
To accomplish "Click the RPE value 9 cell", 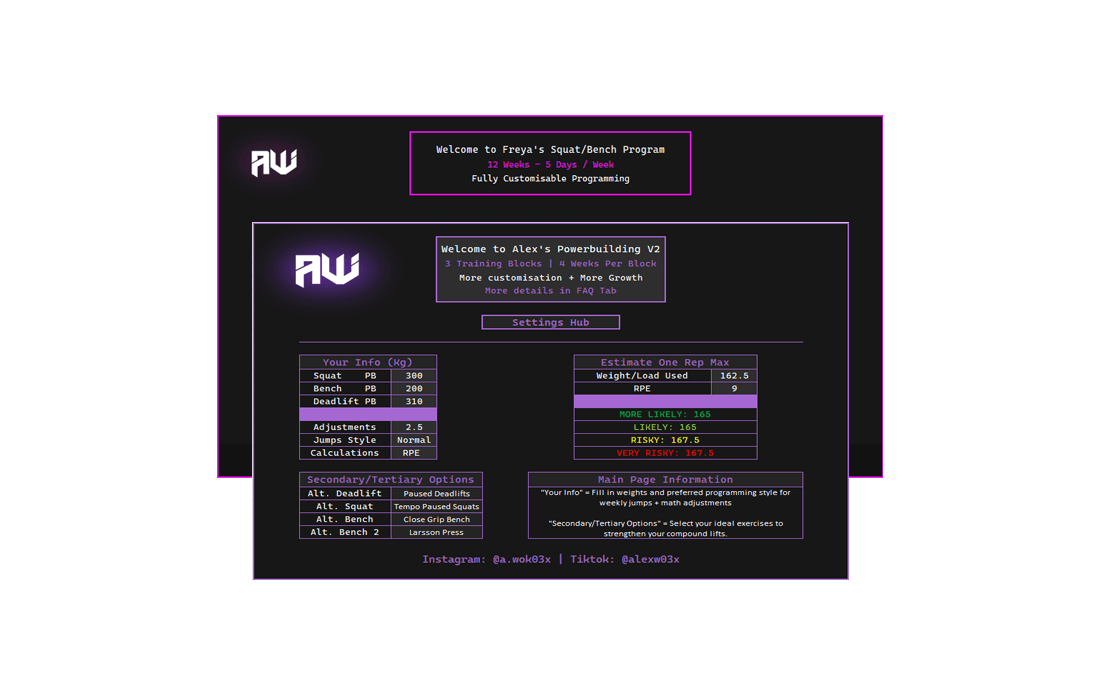I will pos(733,389).
